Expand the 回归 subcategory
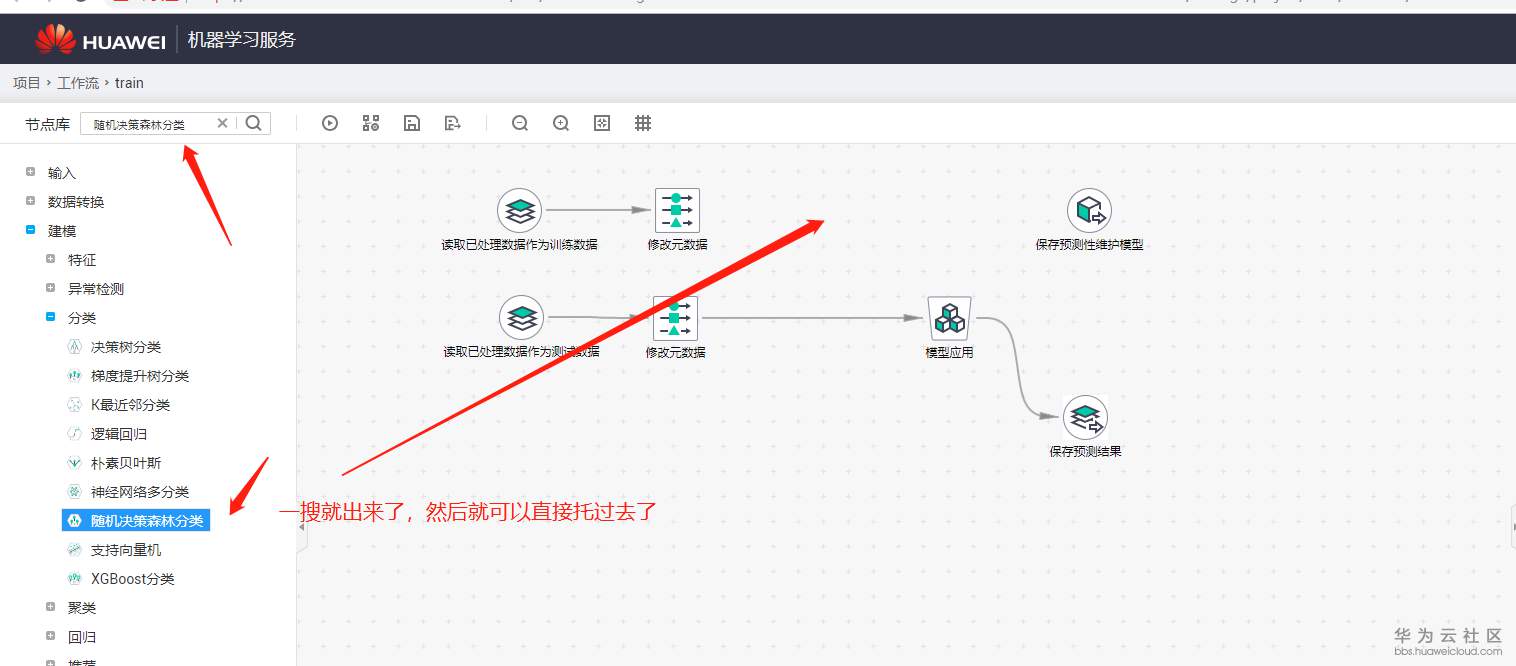Screen dimensions: 1516x666 coord(50,636)
